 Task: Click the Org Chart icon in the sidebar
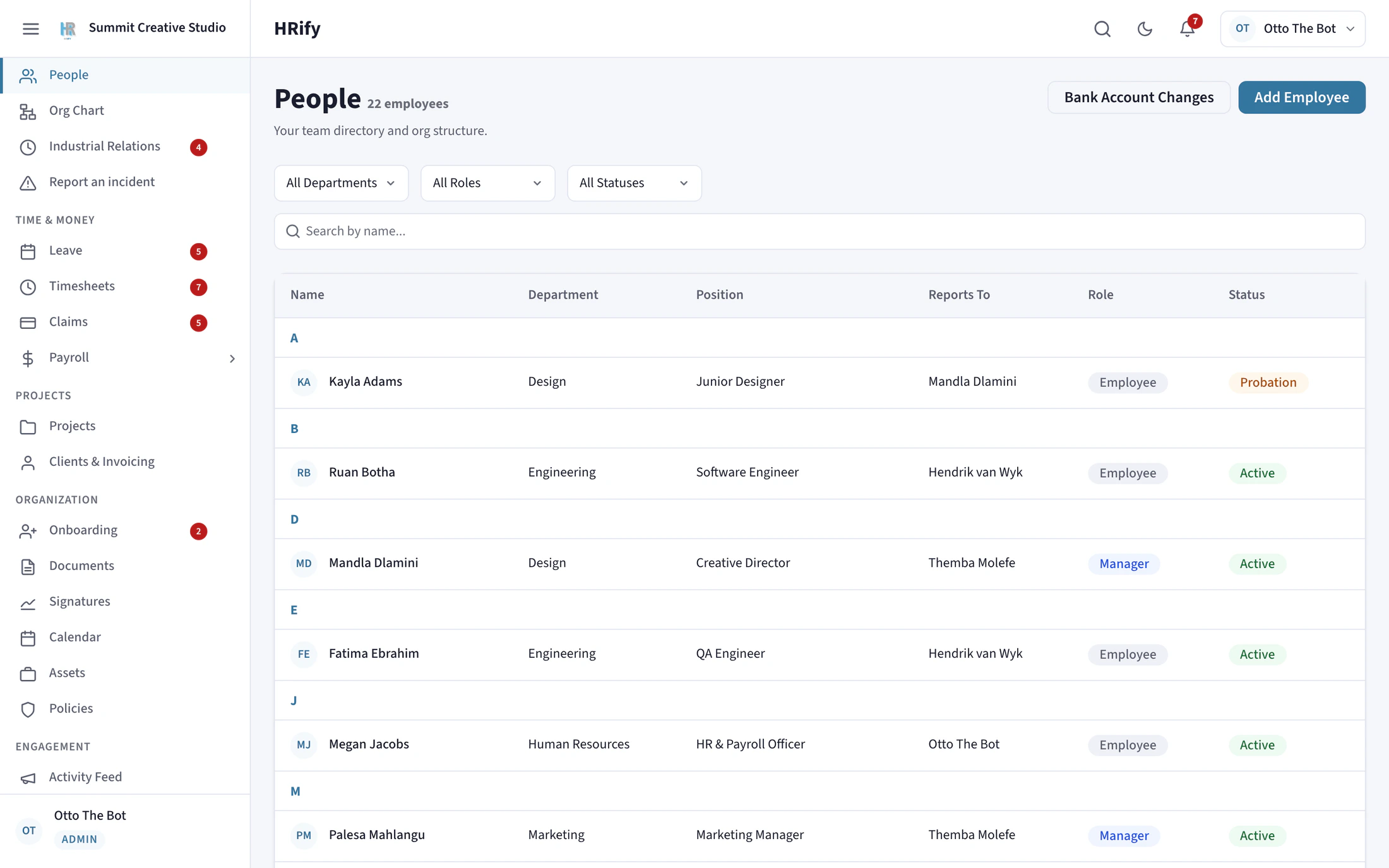pos(28,111)
